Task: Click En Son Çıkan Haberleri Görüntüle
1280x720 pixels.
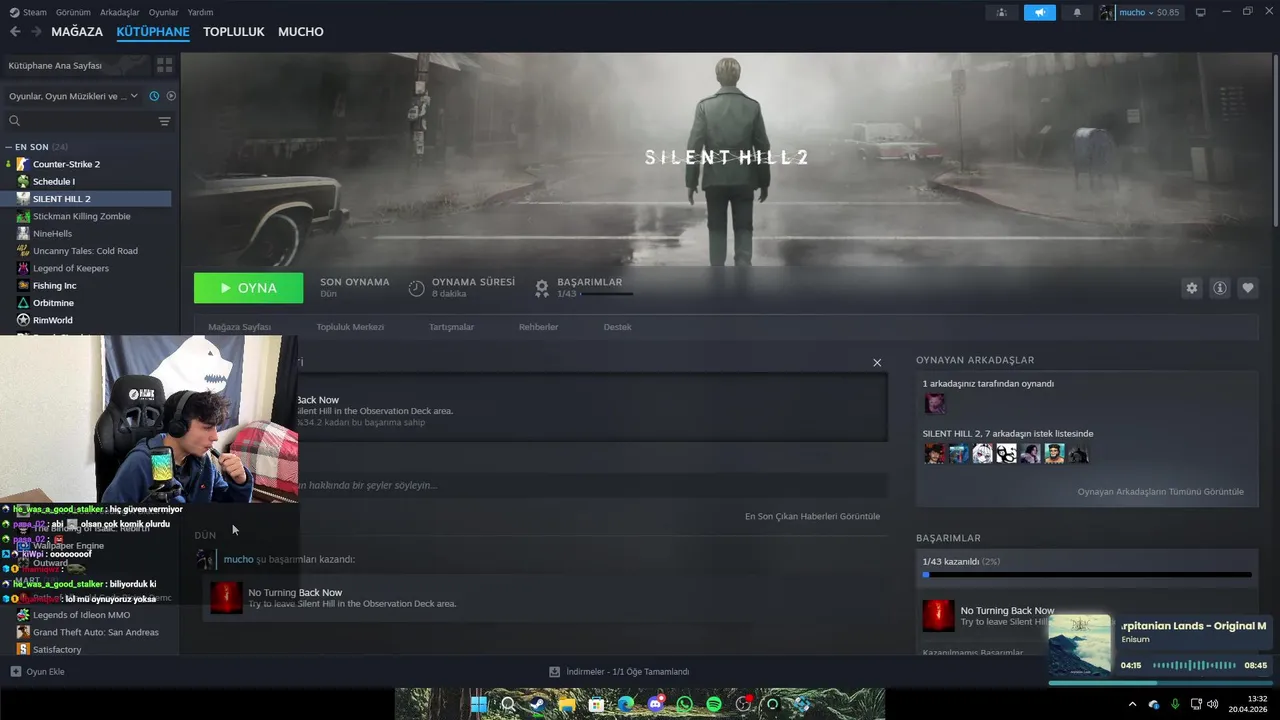Action: point(812,516)
